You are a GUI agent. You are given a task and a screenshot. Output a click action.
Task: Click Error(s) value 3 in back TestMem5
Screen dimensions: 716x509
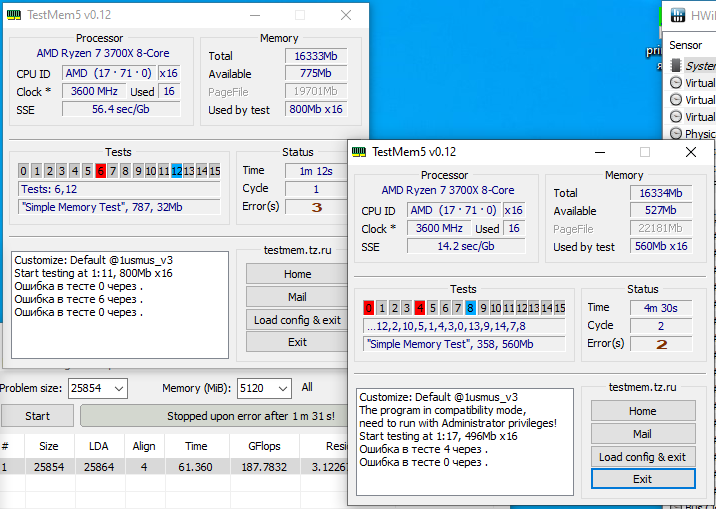coord(316,207)
